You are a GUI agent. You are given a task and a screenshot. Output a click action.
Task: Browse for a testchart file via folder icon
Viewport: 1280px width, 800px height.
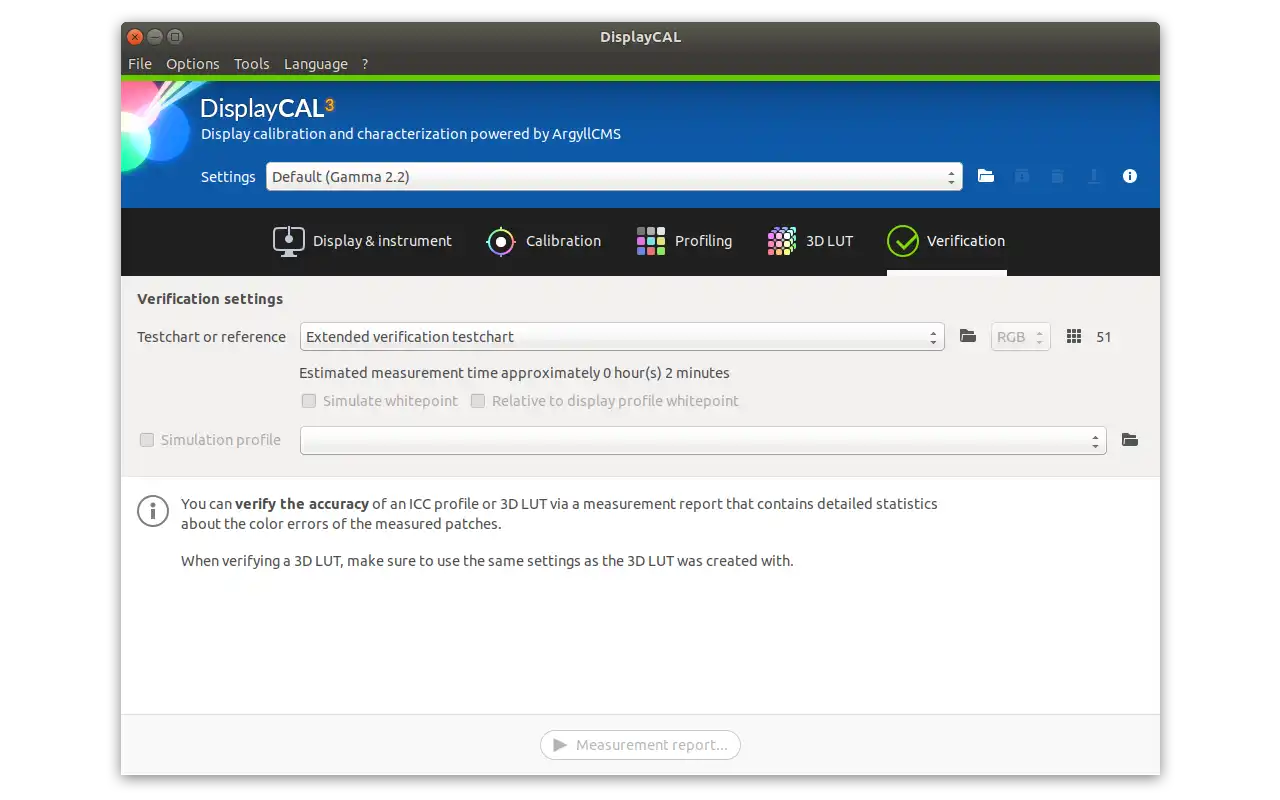[x=968, y=336]
